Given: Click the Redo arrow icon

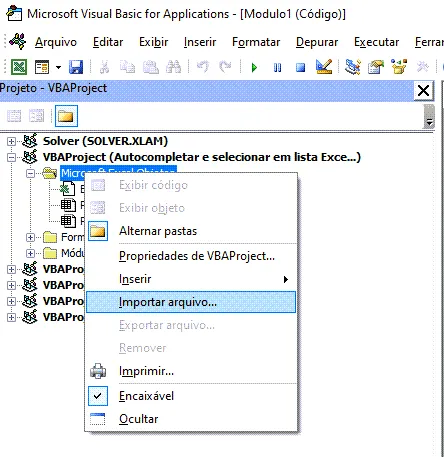Looking at the screenshot, I should tap(225, 67).
